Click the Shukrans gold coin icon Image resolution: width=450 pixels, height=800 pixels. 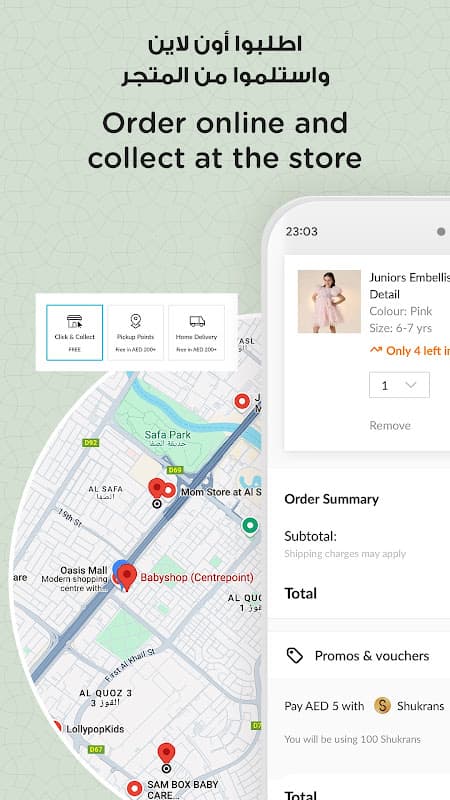pos(382,706)
